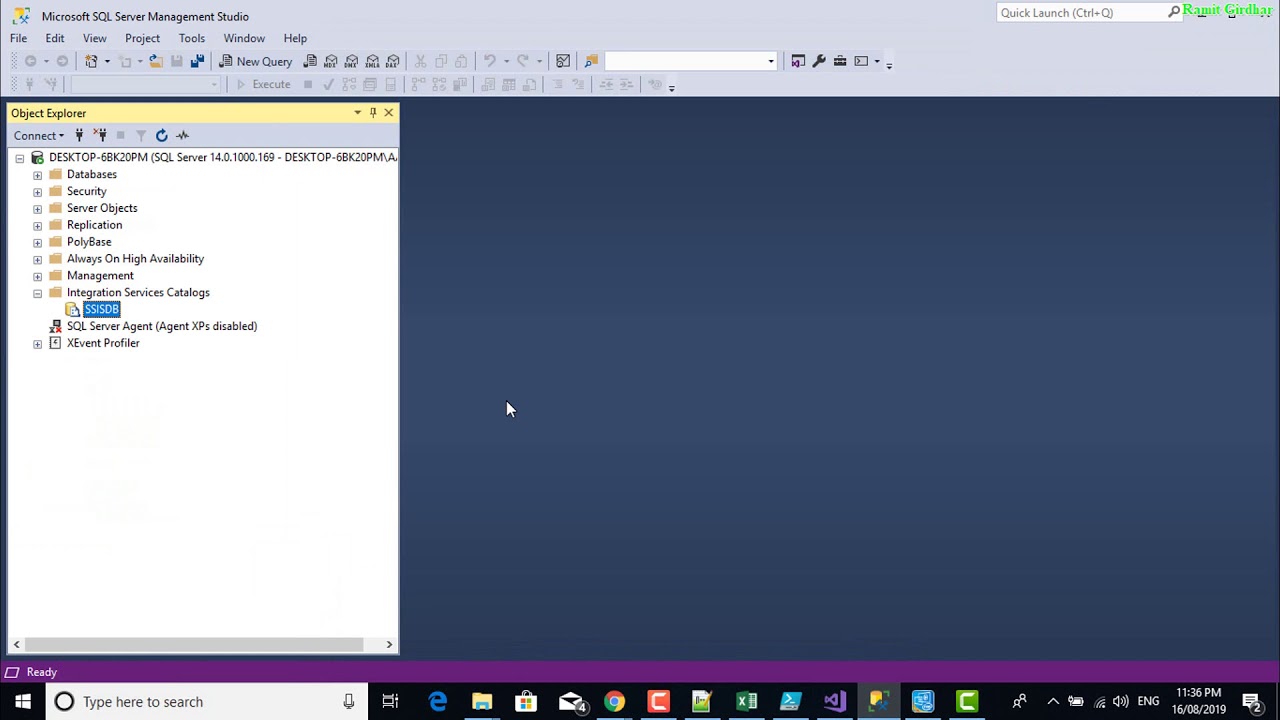This screenshot has height=720, width=1280.
Task: Refresh the Object Explorer tree
Action: tap(161, 135)
